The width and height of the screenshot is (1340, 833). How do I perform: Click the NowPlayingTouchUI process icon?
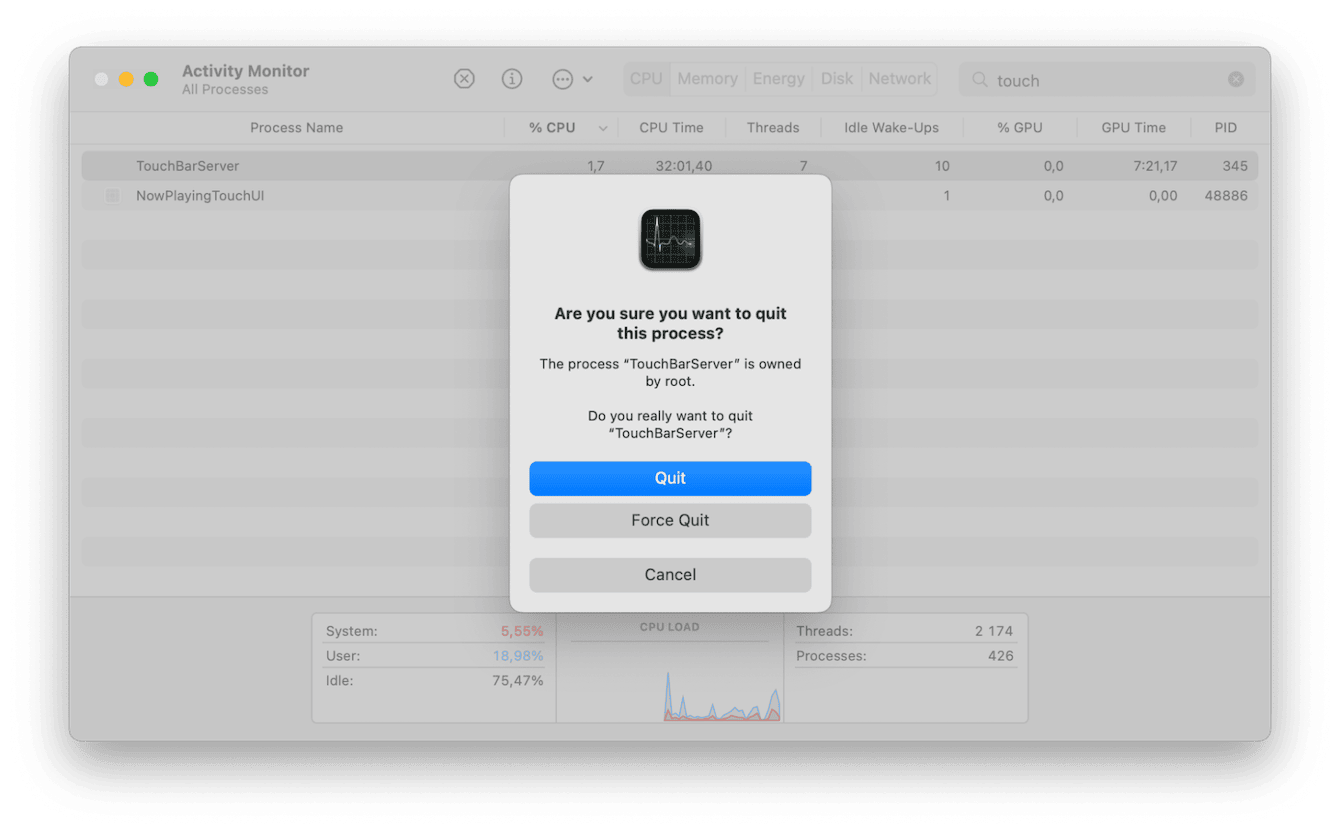click(x=112, y=196)
